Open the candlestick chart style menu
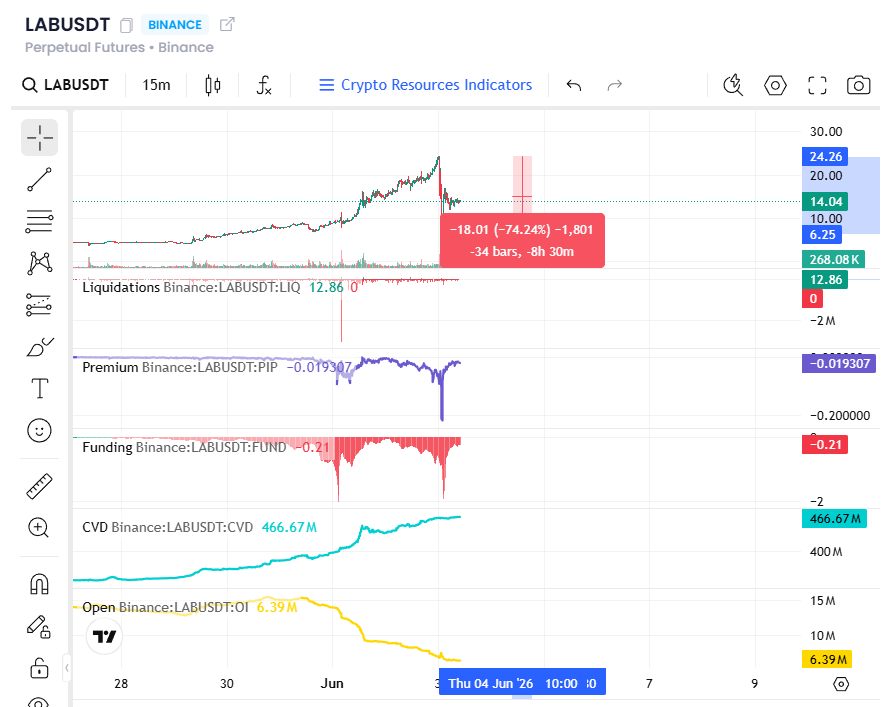This screenshot has width=895, height=707. click(x=213, y=85)
